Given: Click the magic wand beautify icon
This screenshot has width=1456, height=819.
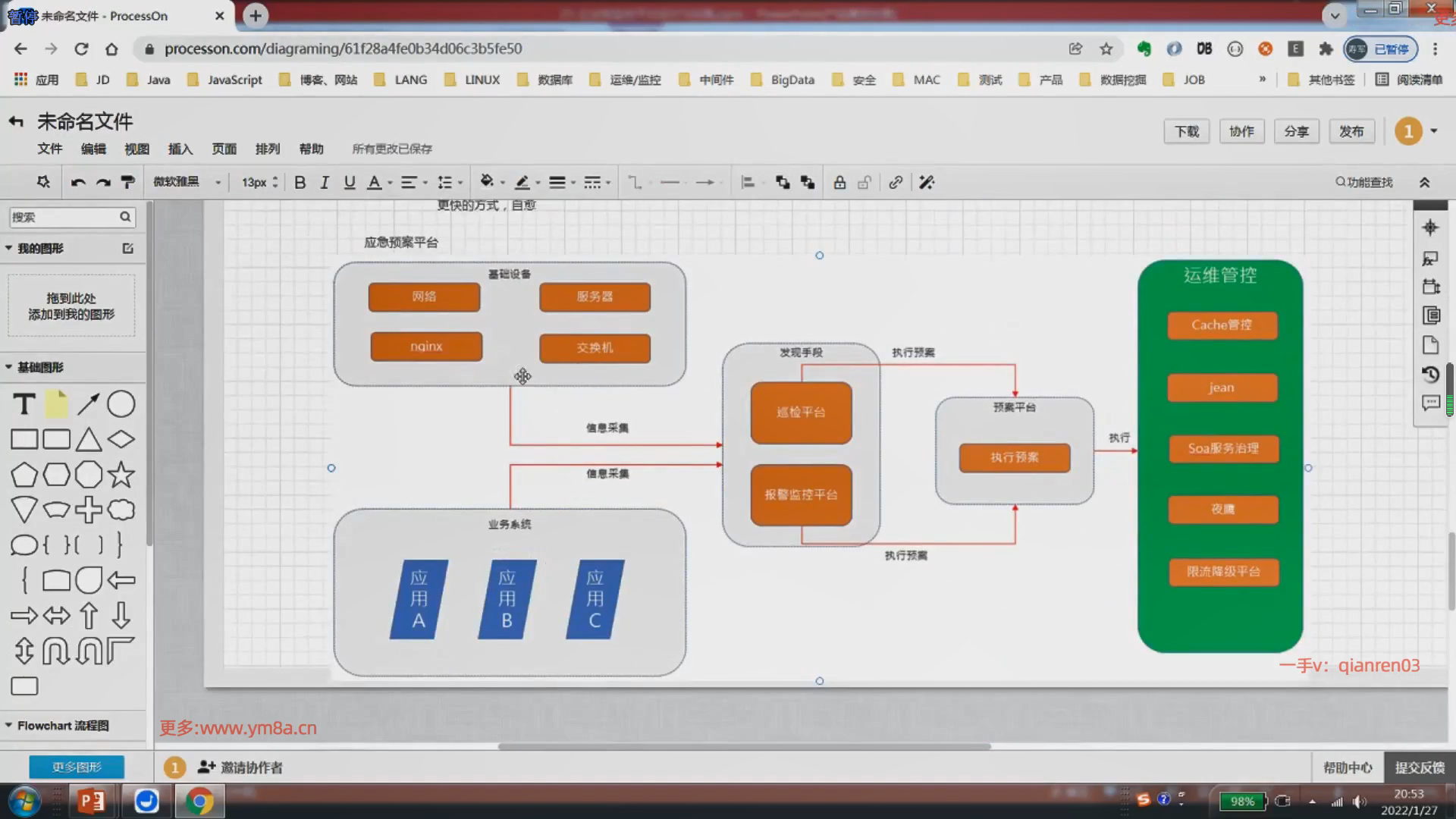Looking at the screenshot, I should pos(926,182).
